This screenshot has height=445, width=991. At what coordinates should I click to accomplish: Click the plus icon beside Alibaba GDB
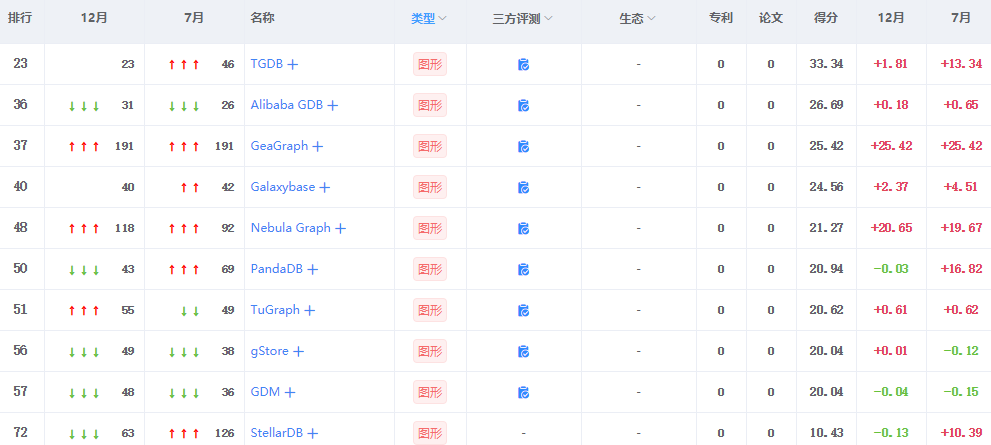tap(333, 106)
